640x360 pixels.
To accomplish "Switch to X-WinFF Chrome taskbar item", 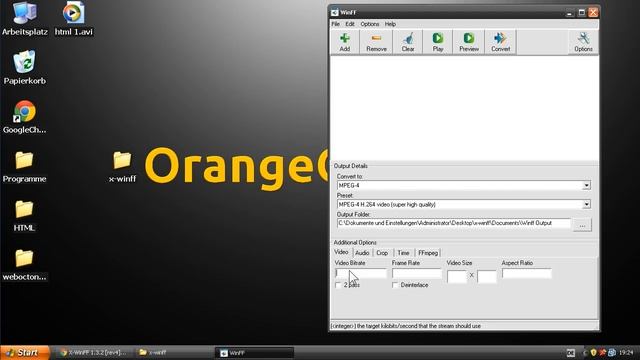I will [93, 353].
